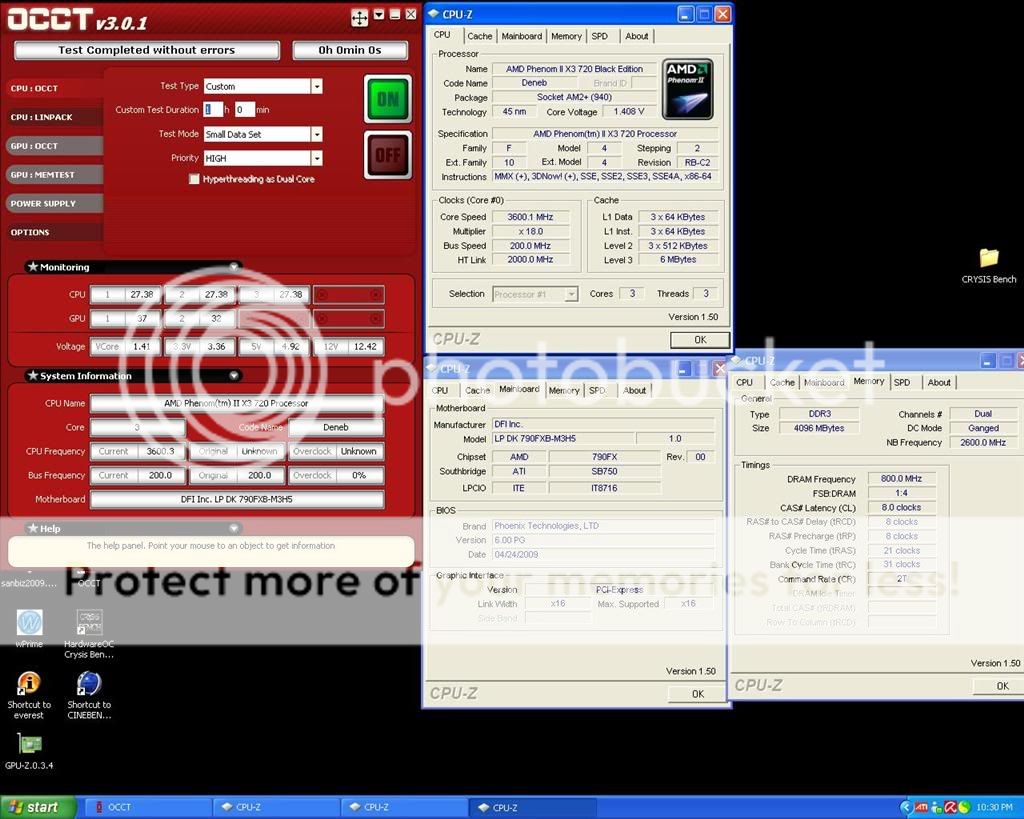Click the star icon beside Monitoring

coord(33,266)
